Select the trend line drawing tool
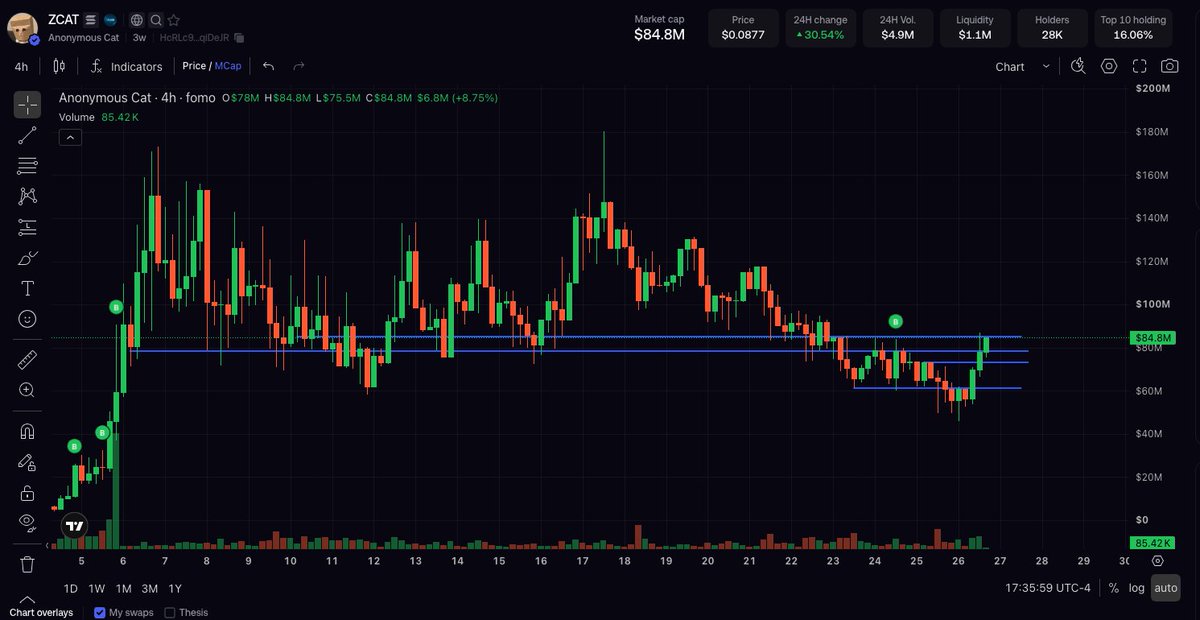1200x620 pixels. pos(28,135)
